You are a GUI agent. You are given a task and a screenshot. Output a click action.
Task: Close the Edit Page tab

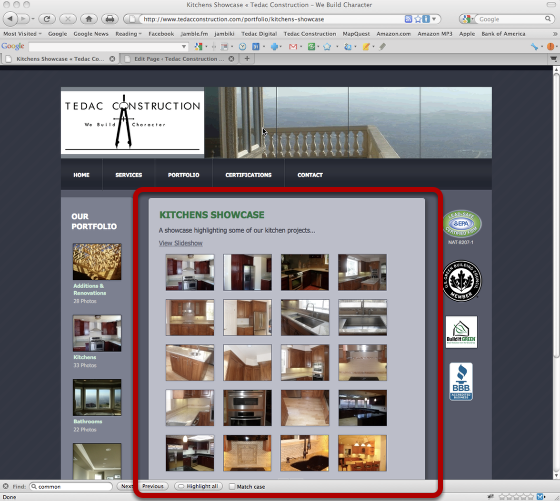click(231, 59)
